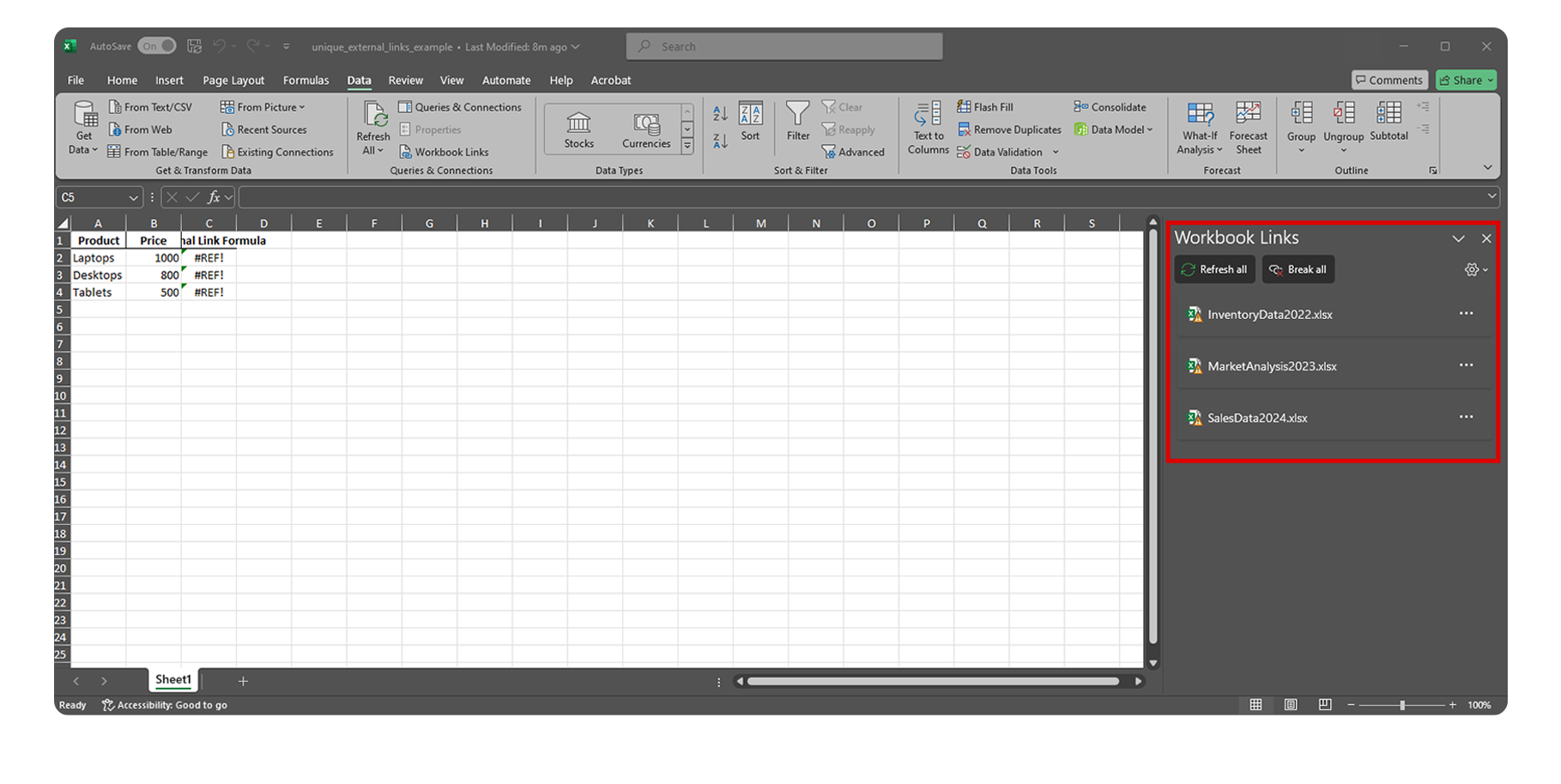This screenshot has width=1561, height=784.
Task: Open Workbook Links pane settings gear menu
Action: point(1473,269)
